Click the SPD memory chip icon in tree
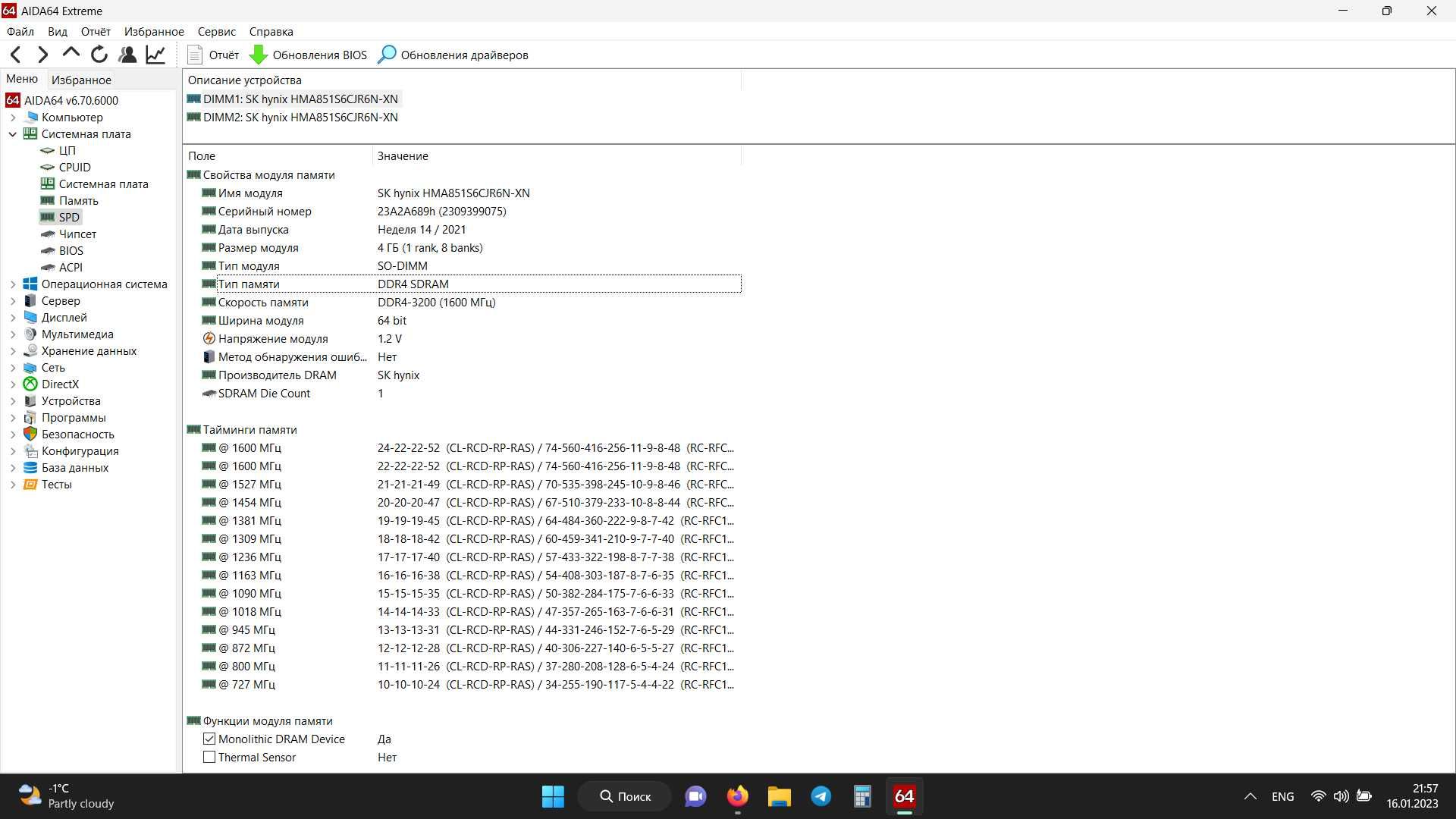The image size is (1456, 819). [x=48, y=218]
